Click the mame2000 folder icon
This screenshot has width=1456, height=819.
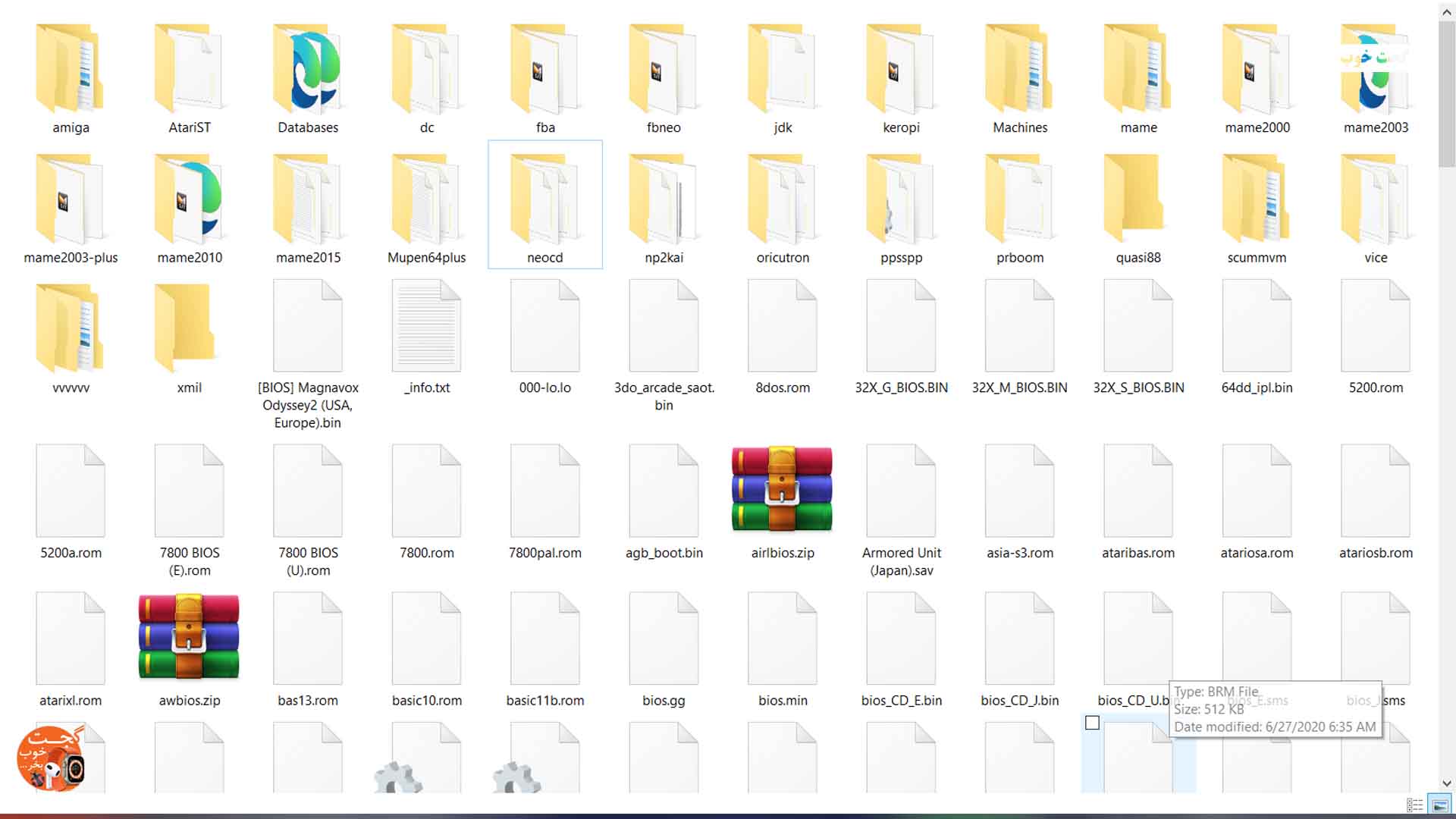[x=1257, y=68]
